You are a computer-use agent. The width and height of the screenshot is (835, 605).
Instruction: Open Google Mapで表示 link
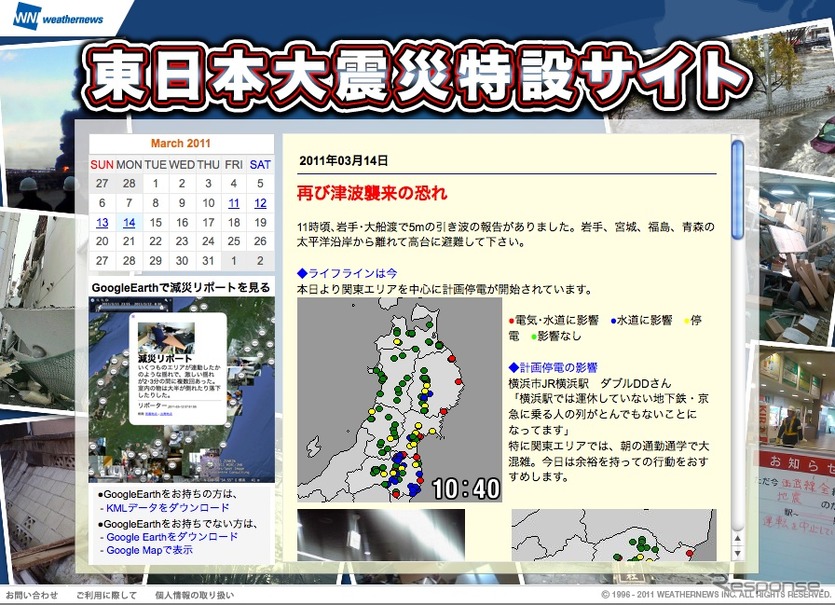coord(149,550)
